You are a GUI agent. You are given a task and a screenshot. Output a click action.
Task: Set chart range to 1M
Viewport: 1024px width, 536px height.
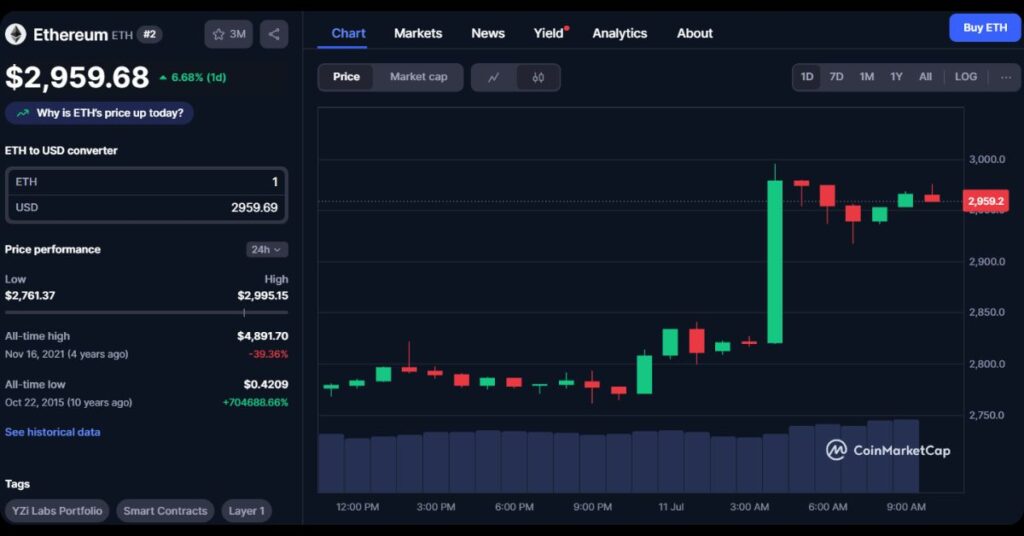(867, 77)
